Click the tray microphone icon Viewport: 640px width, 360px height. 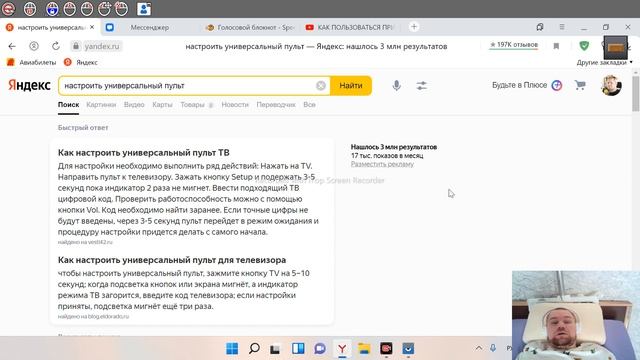click(493, 348)
